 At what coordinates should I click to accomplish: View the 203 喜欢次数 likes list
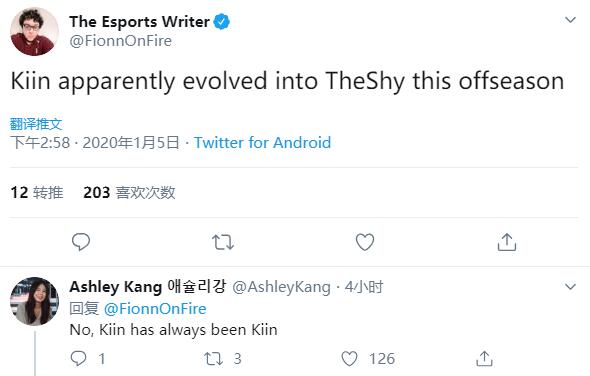(129, 192)
